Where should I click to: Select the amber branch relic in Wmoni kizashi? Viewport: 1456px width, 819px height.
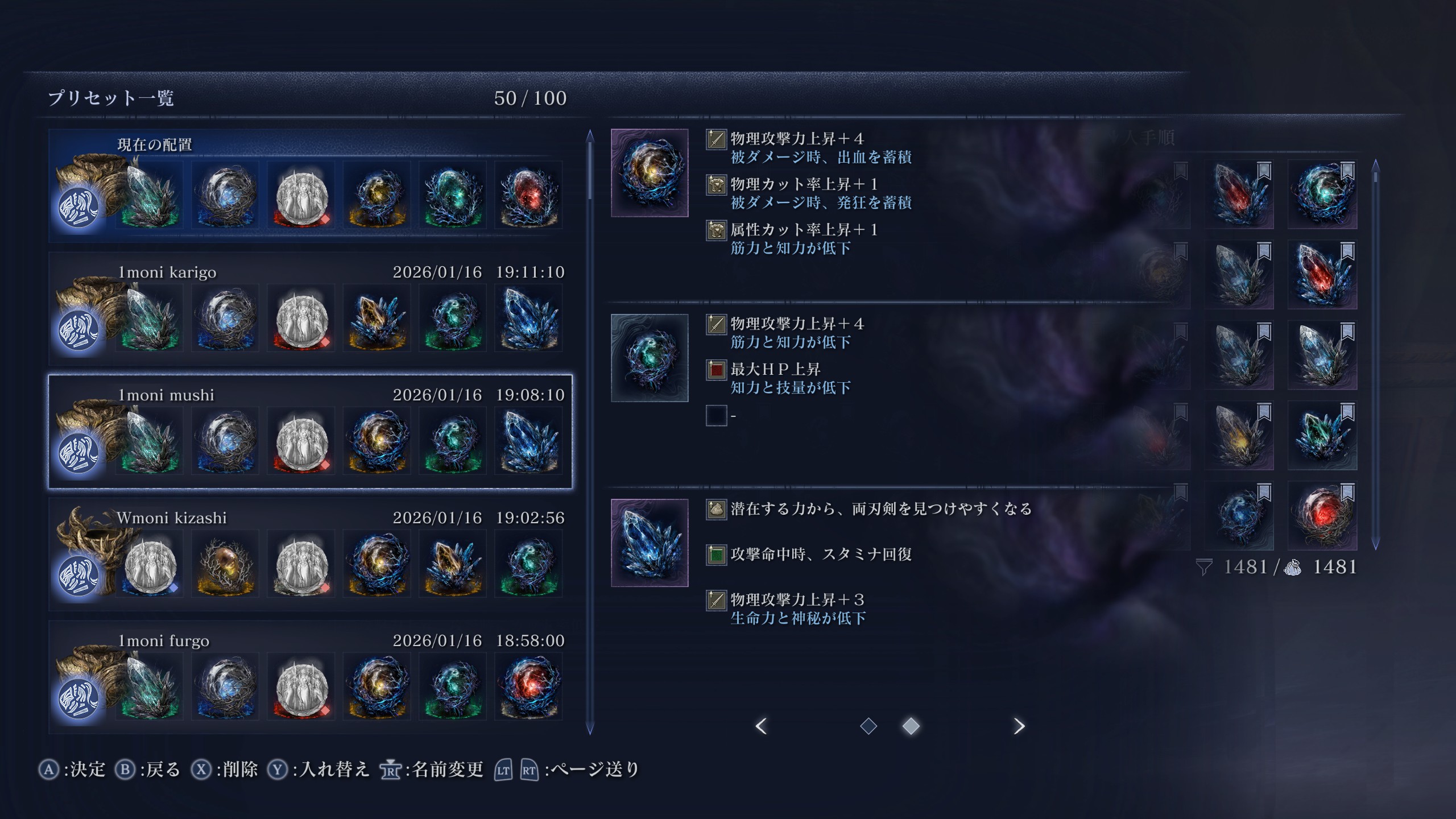(226, 564)
